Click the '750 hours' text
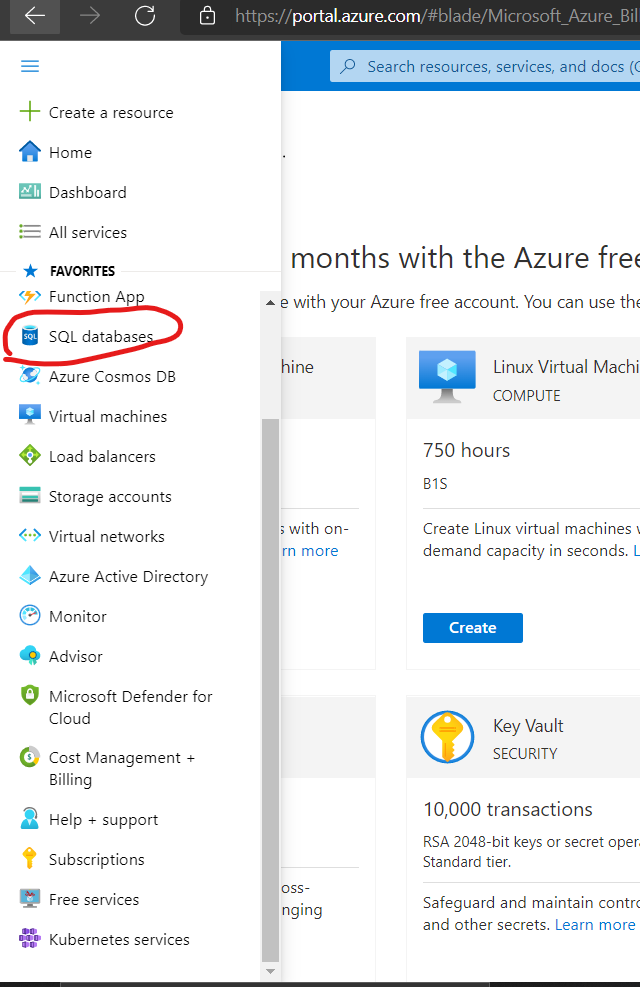Viewport: 640px width, 987px height. coord(466,450)
